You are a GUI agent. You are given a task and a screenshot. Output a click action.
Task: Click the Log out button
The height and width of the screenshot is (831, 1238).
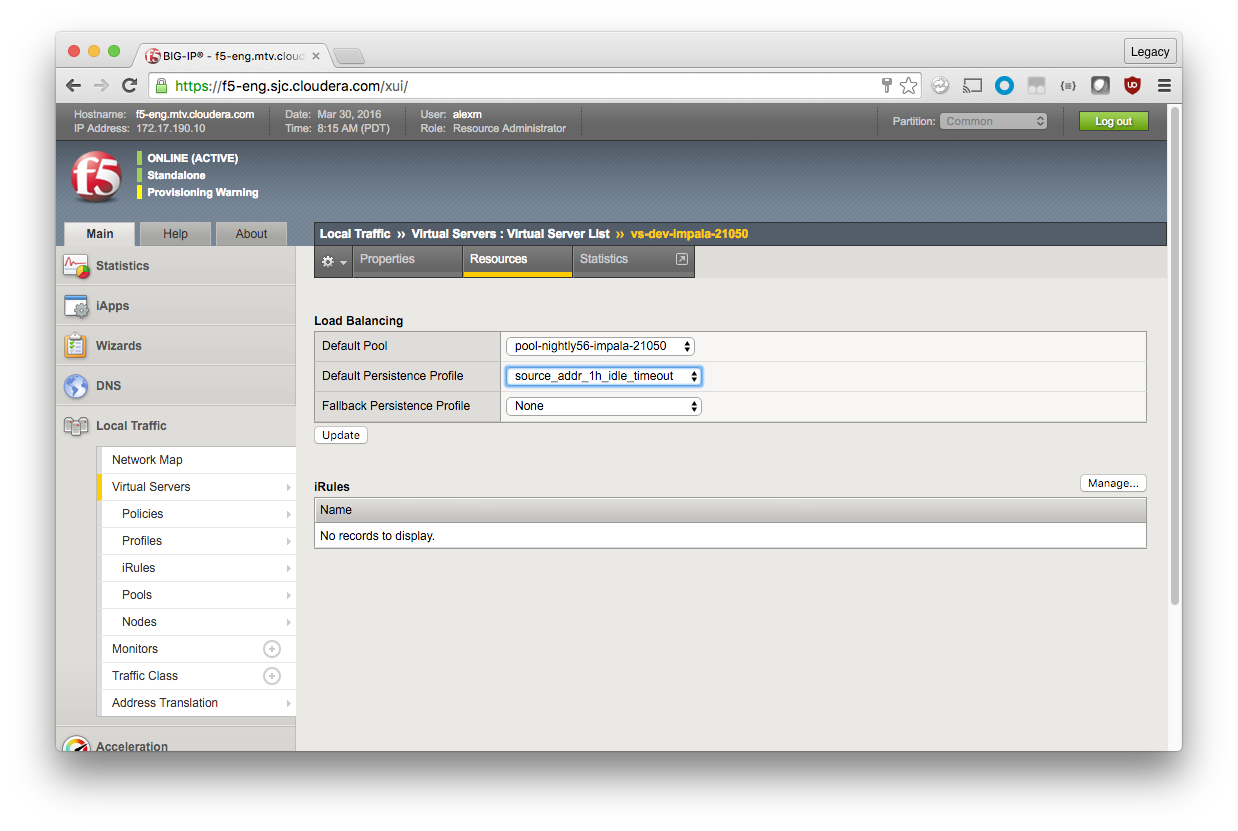[1113, 121]
